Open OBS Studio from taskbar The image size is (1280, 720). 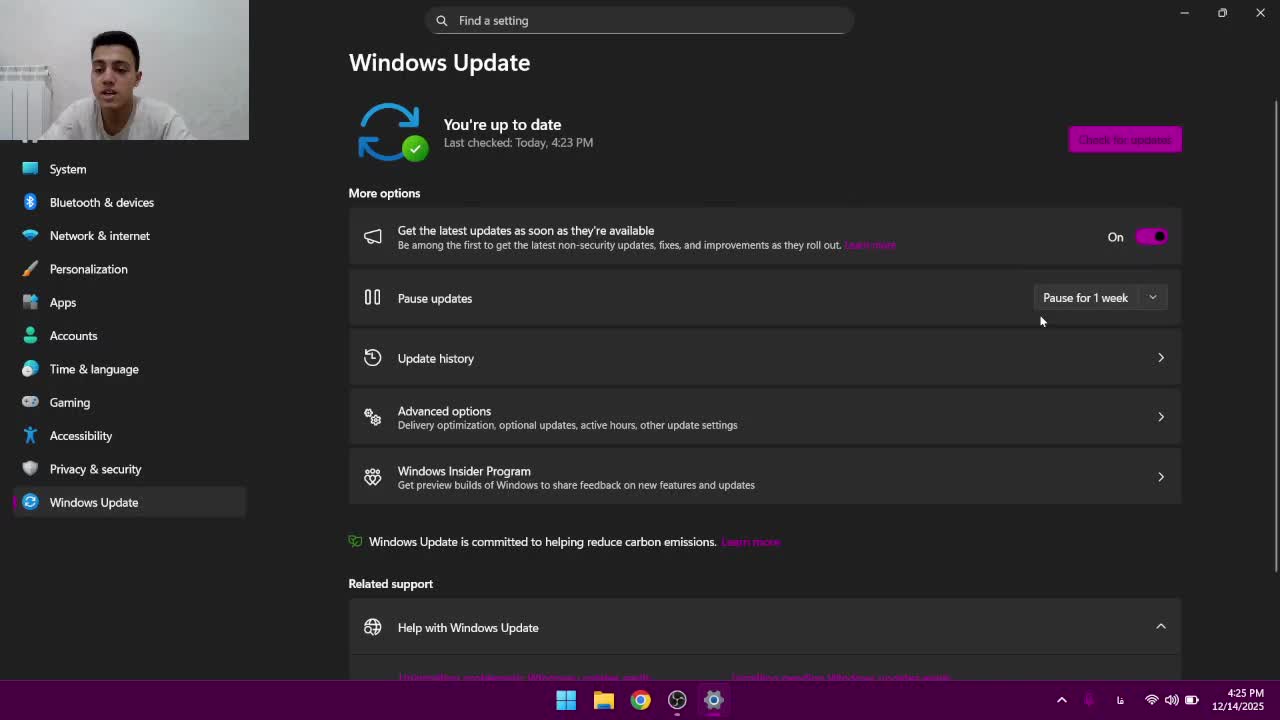[x=677, y=700]
